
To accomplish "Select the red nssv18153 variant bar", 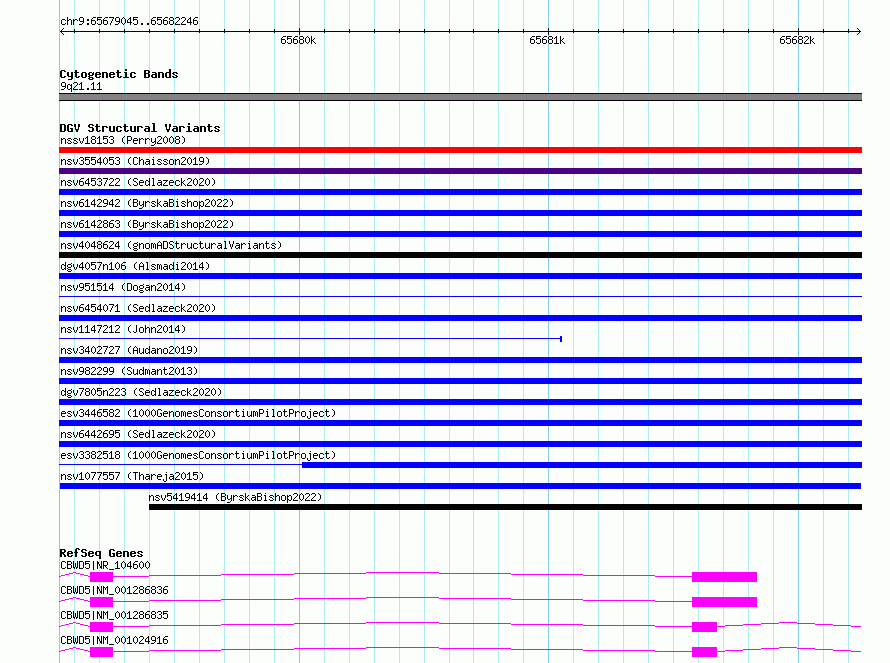I will (460, 150).
